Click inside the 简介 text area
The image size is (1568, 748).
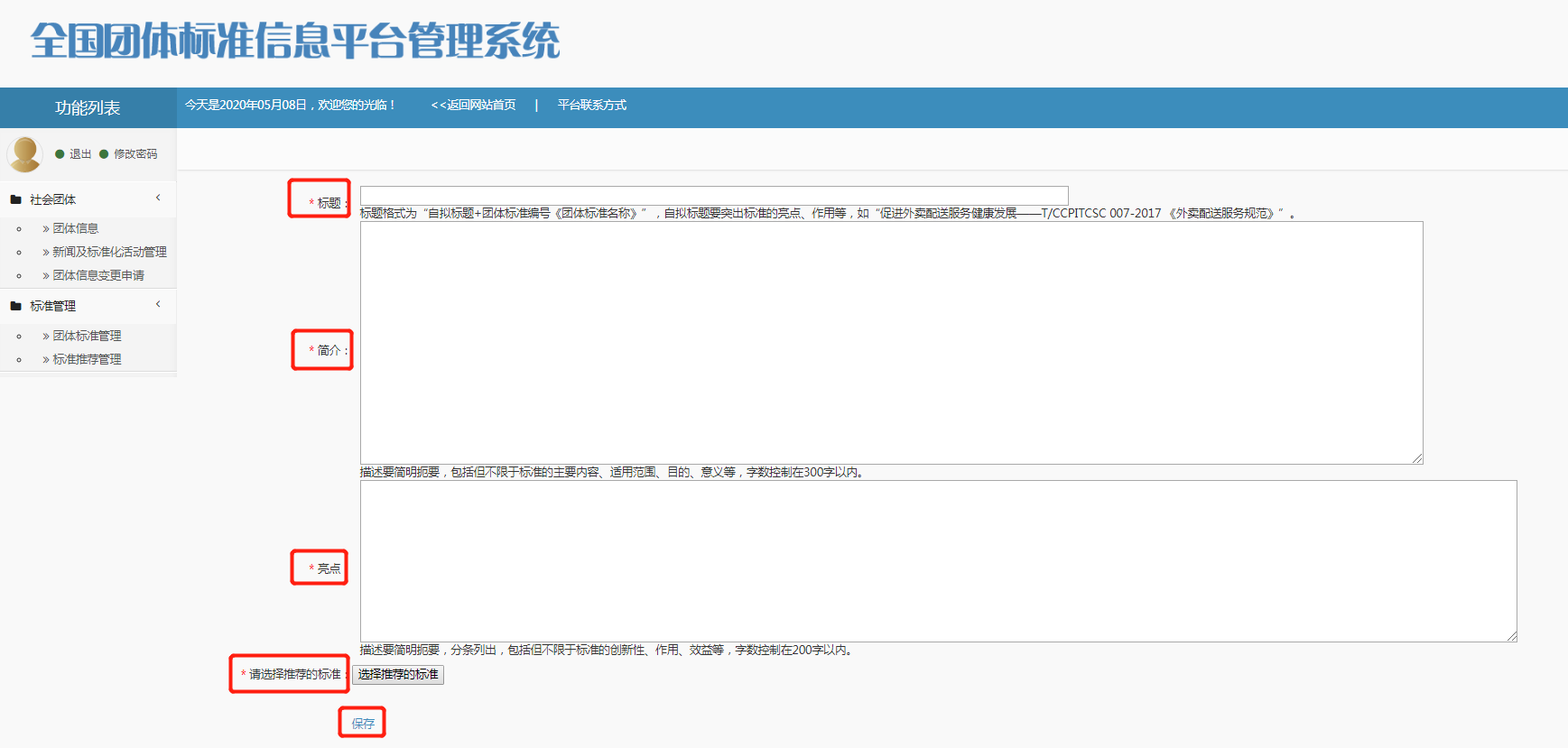point(891,343)
